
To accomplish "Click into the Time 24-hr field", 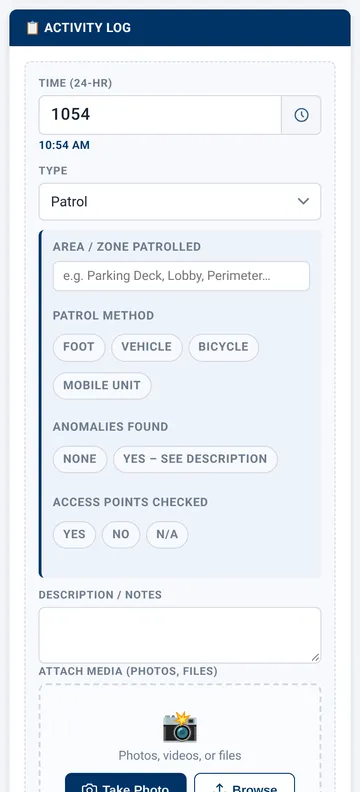I will click(x=160, y=115).
